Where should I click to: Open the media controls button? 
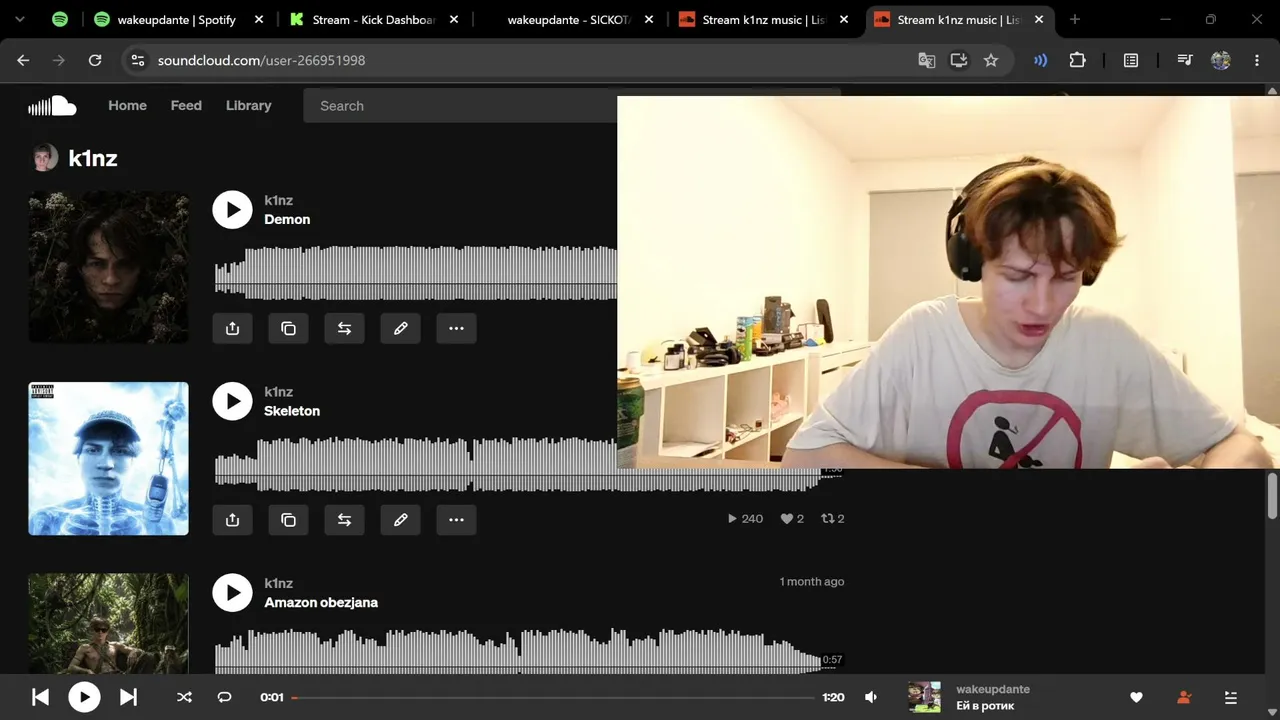pyautogui.click(x=1185, y=60)
